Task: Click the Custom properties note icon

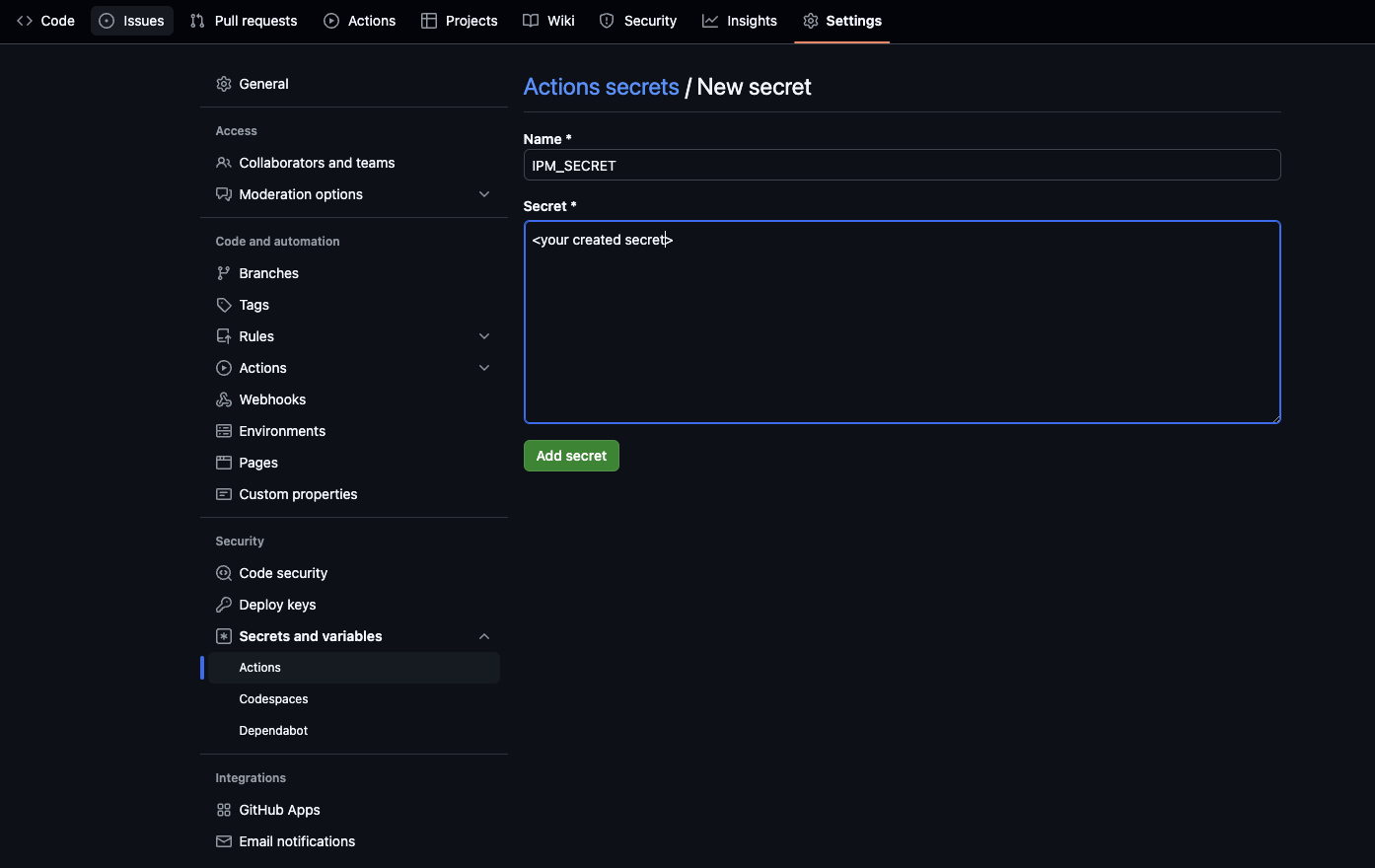Action: [x=224, y=494]
